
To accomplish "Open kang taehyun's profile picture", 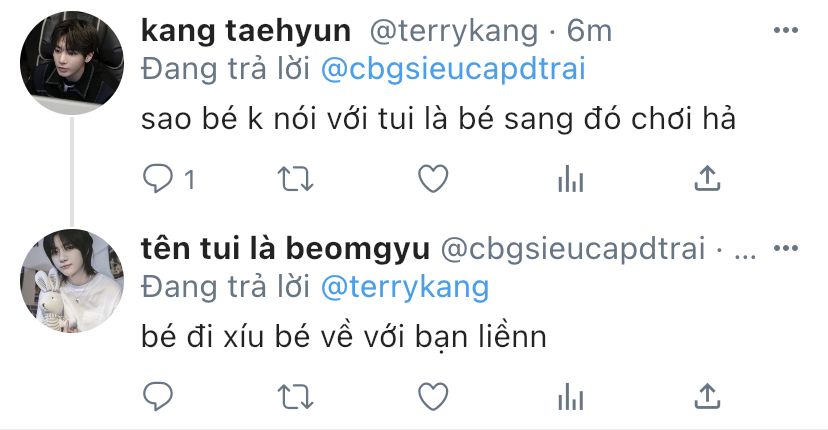I will [x=72, y=62].
